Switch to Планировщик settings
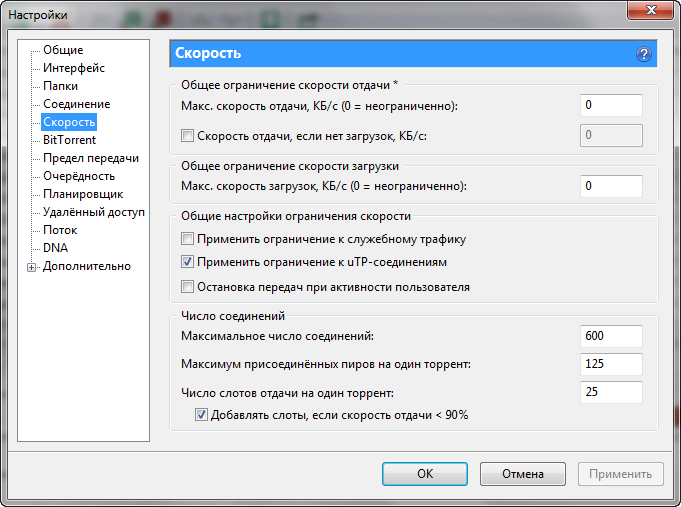 tap(83, 194)
